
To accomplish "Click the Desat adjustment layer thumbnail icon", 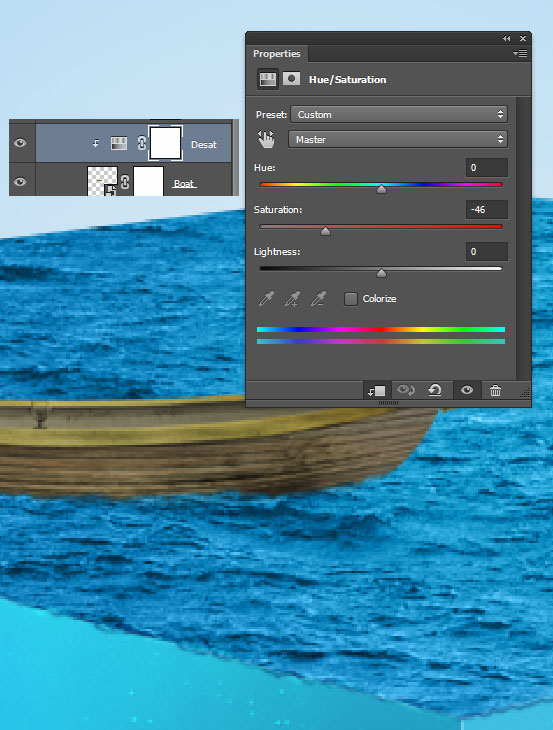I will [119, 143].
